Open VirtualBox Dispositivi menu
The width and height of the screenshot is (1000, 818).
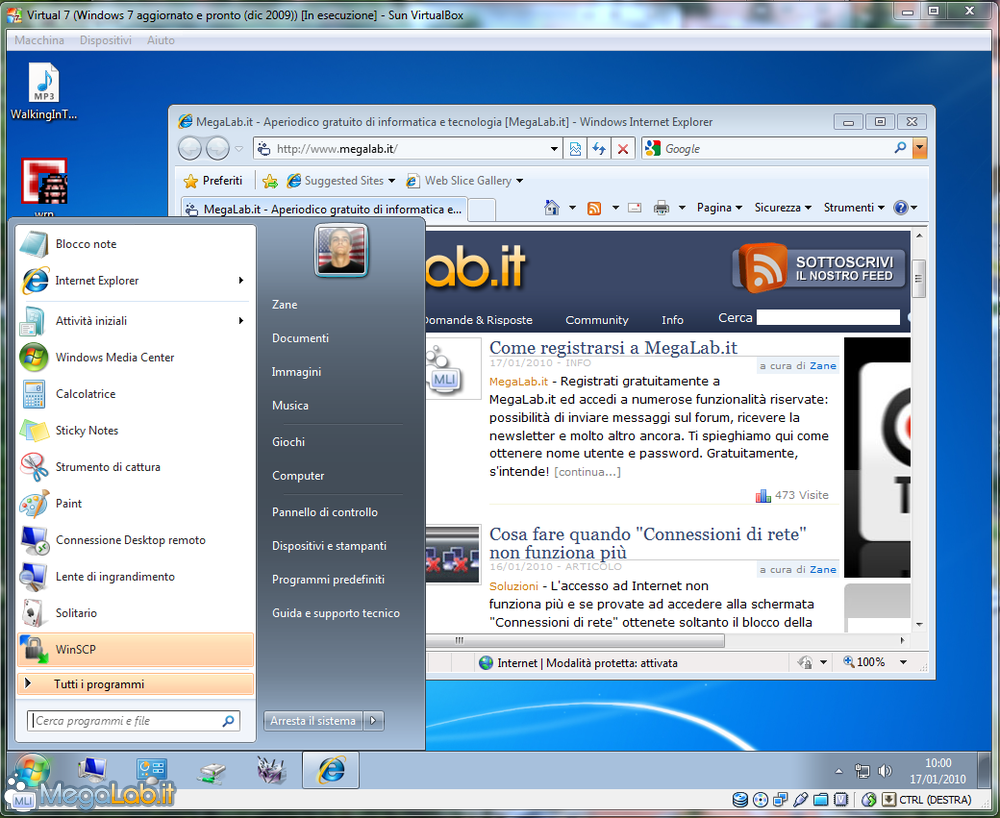pos(106,40)
